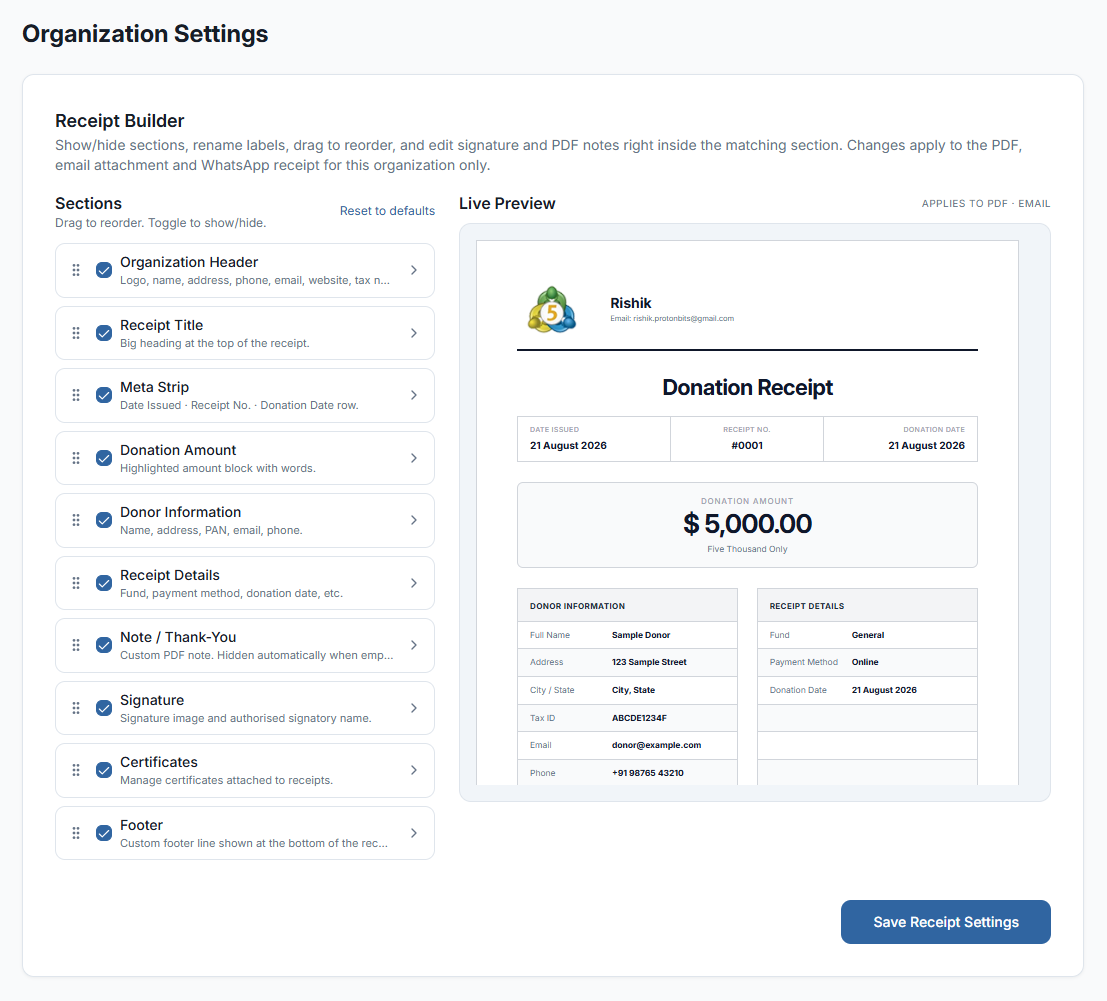Click the organization logo in the receipt preview
The width and height of the screenshot is (1107, 1001).
point(552,310)
